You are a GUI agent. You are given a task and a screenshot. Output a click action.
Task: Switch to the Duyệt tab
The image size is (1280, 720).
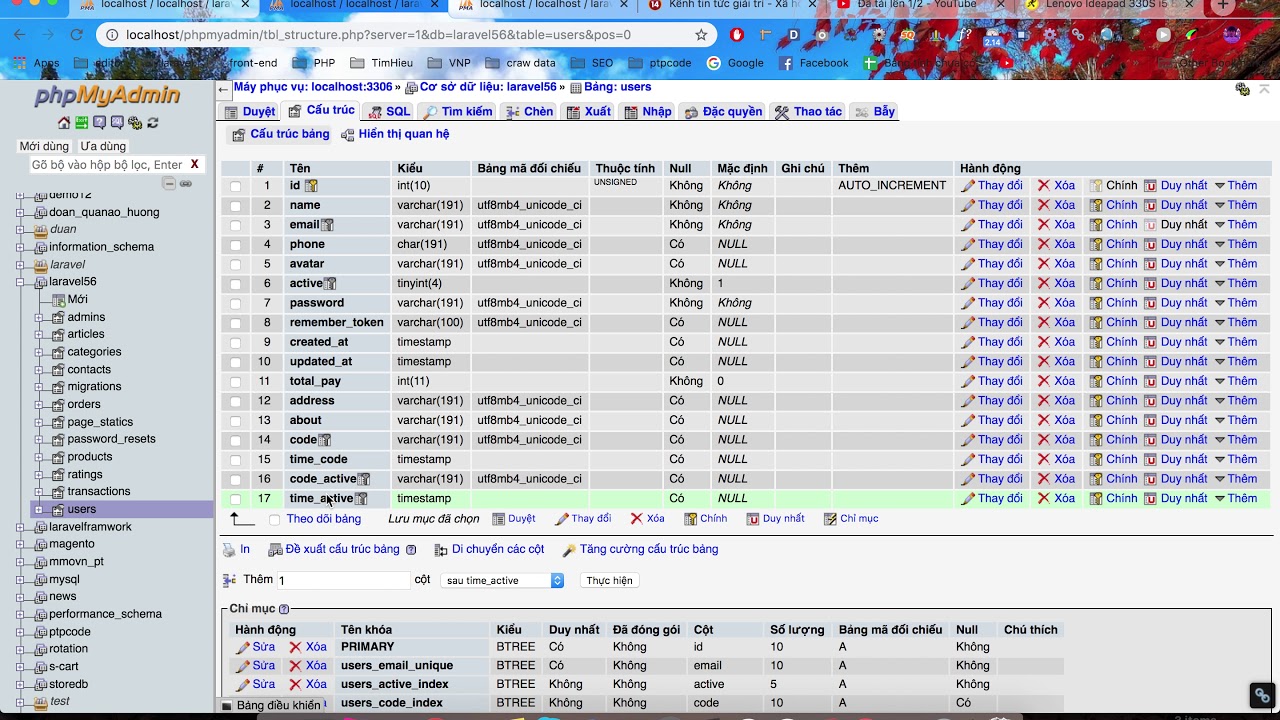pos(249,111)
